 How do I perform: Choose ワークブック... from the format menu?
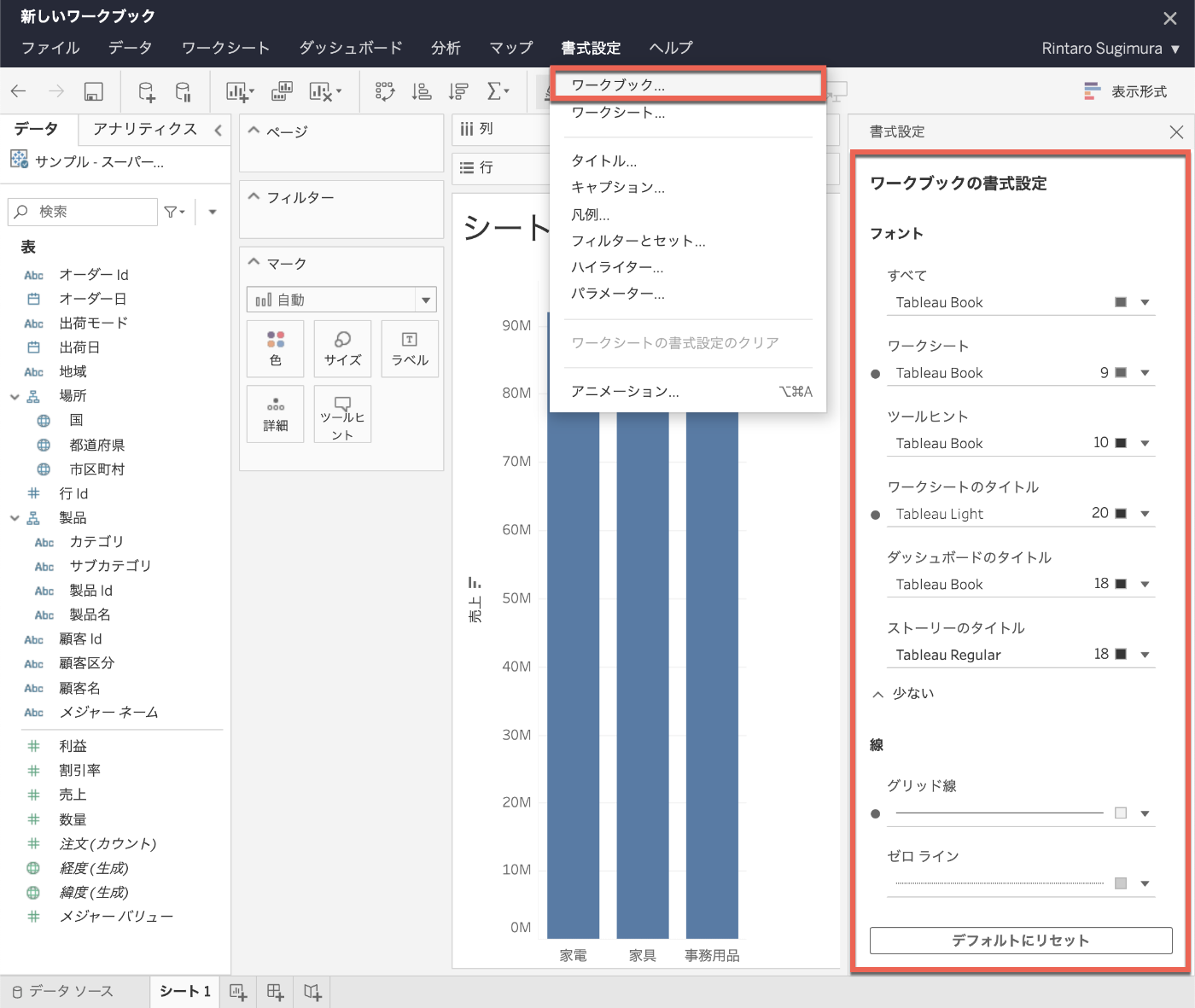(687, 84)
